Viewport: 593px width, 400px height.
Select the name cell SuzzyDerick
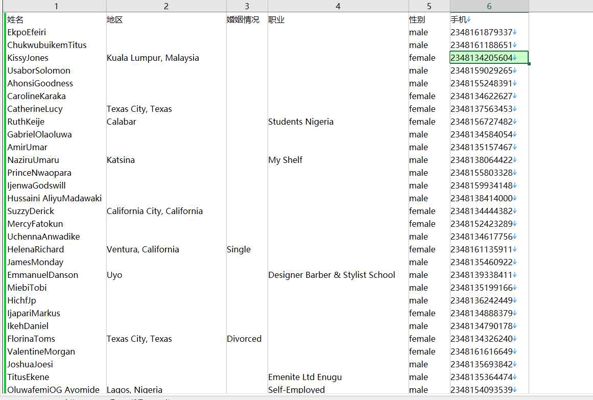pos(56,211)
